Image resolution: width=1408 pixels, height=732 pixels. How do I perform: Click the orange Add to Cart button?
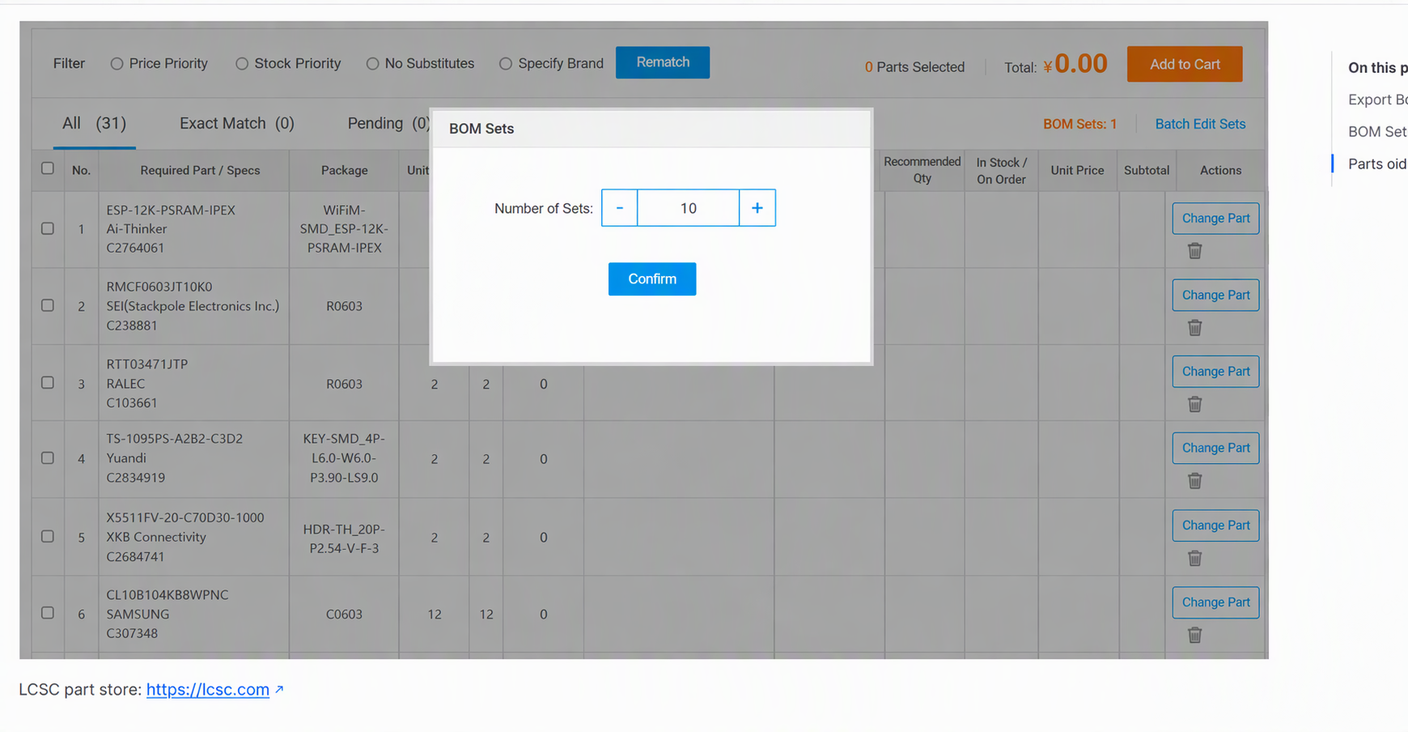1185,64
